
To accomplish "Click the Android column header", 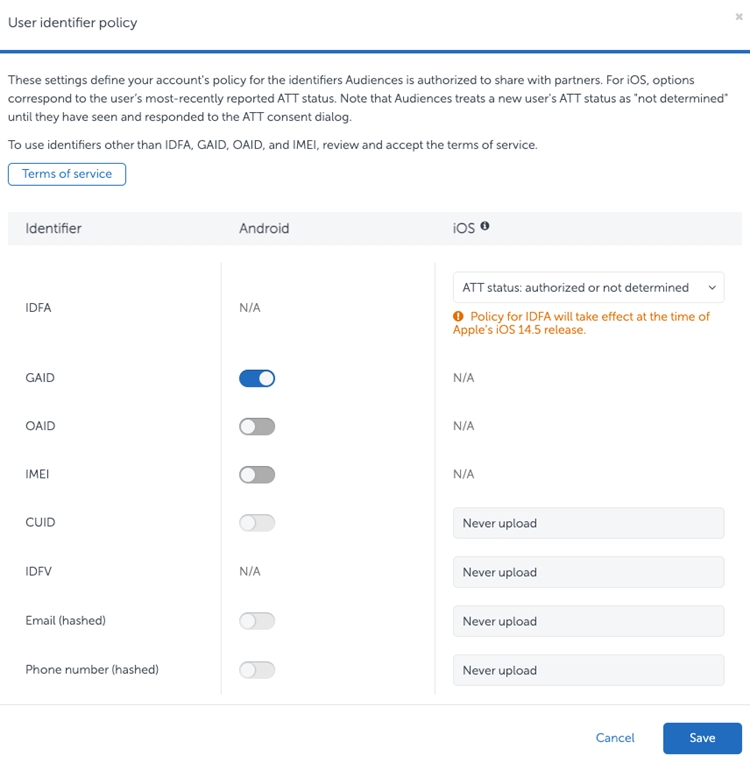I will click(264, 228).
